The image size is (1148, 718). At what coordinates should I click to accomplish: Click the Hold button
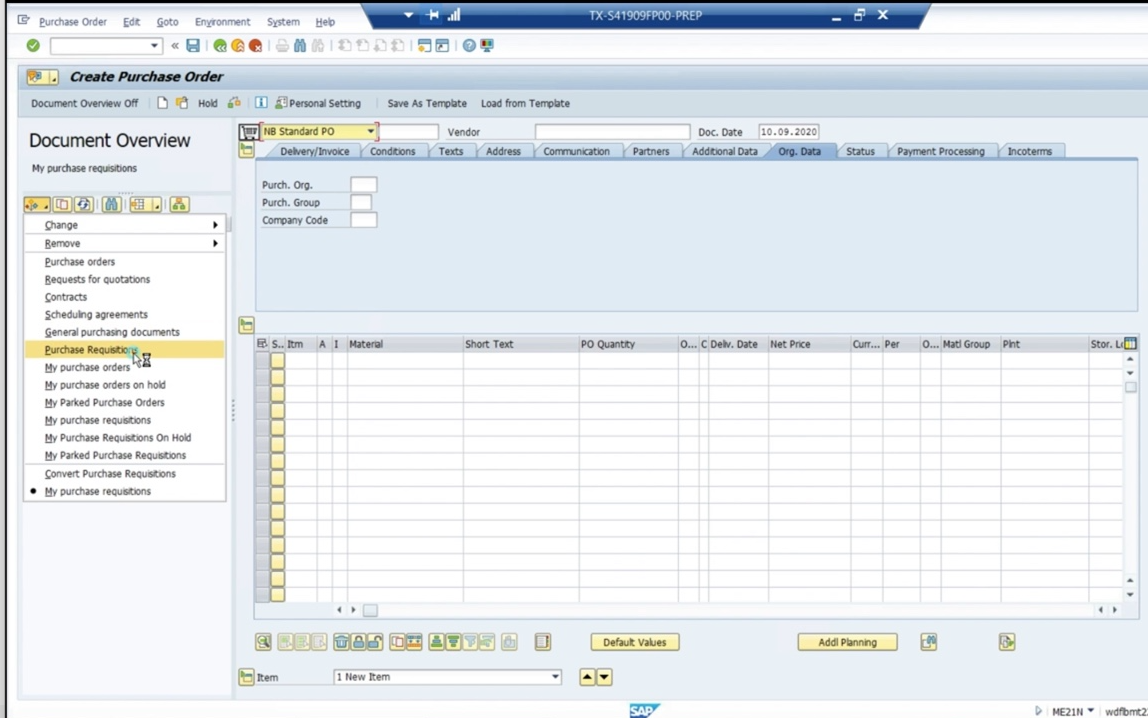(208, 103)
